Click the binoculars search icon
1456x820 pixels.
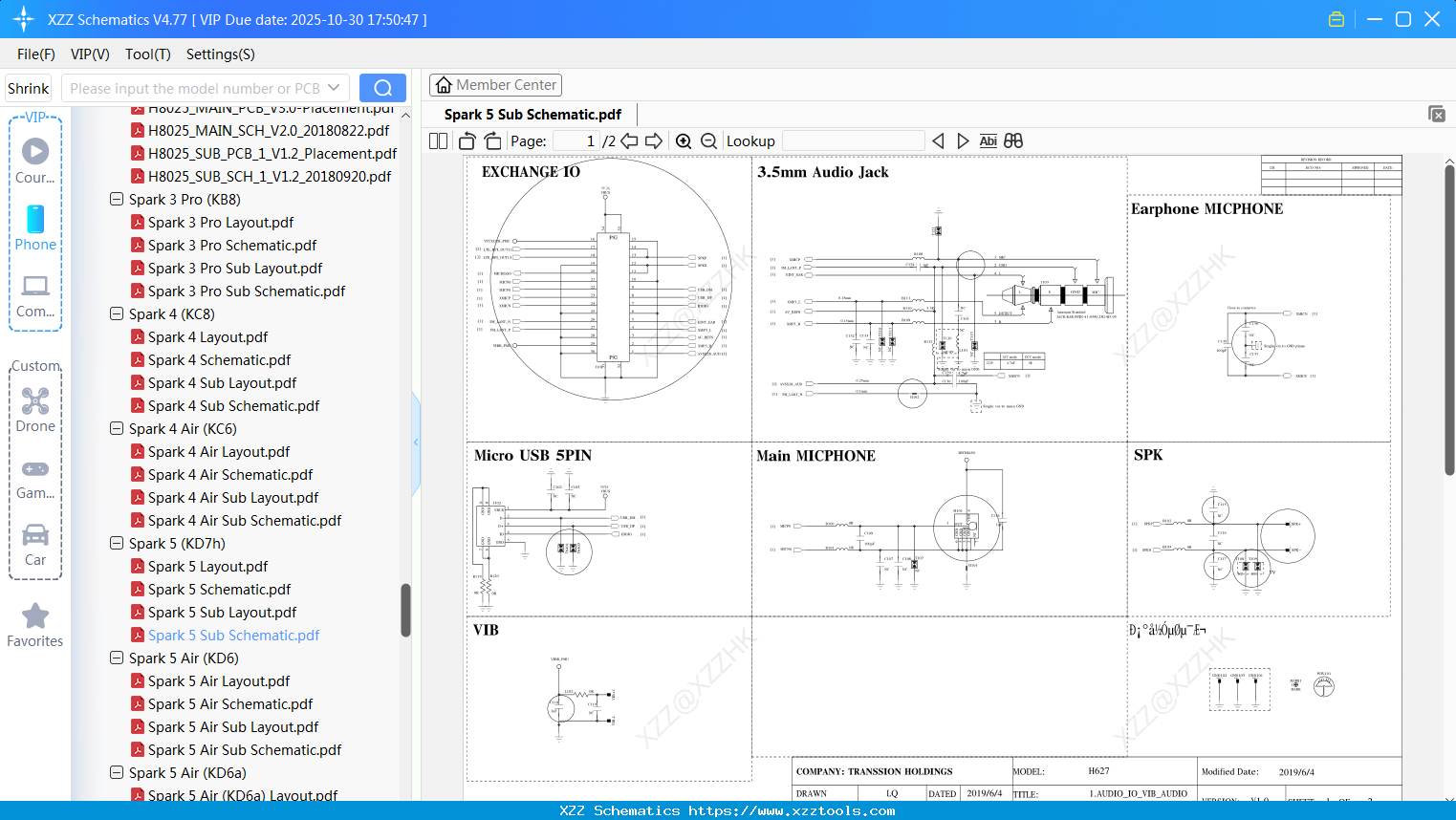click(1012, 140)
